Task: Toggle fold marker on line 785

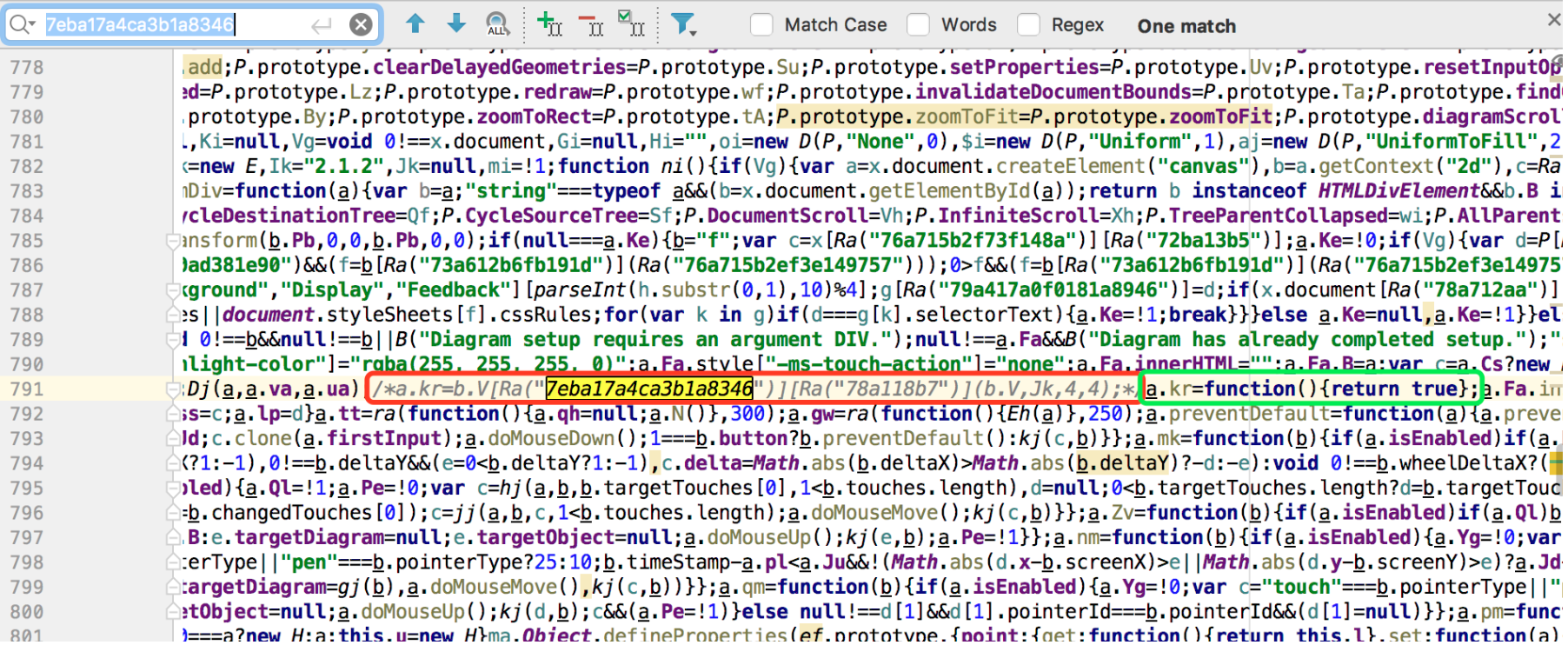Action: click(x=174, y=241)
